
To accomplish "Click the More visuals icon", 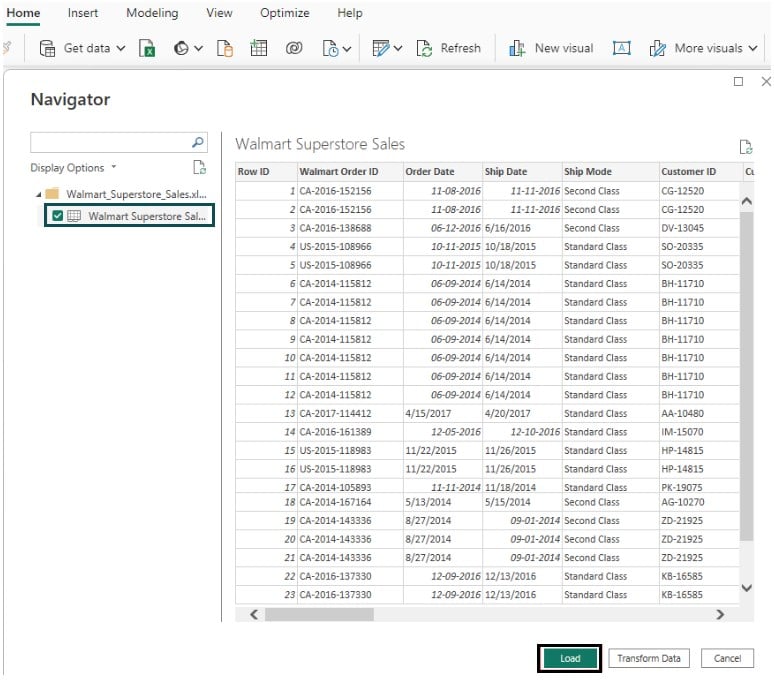I will [658, 48].
